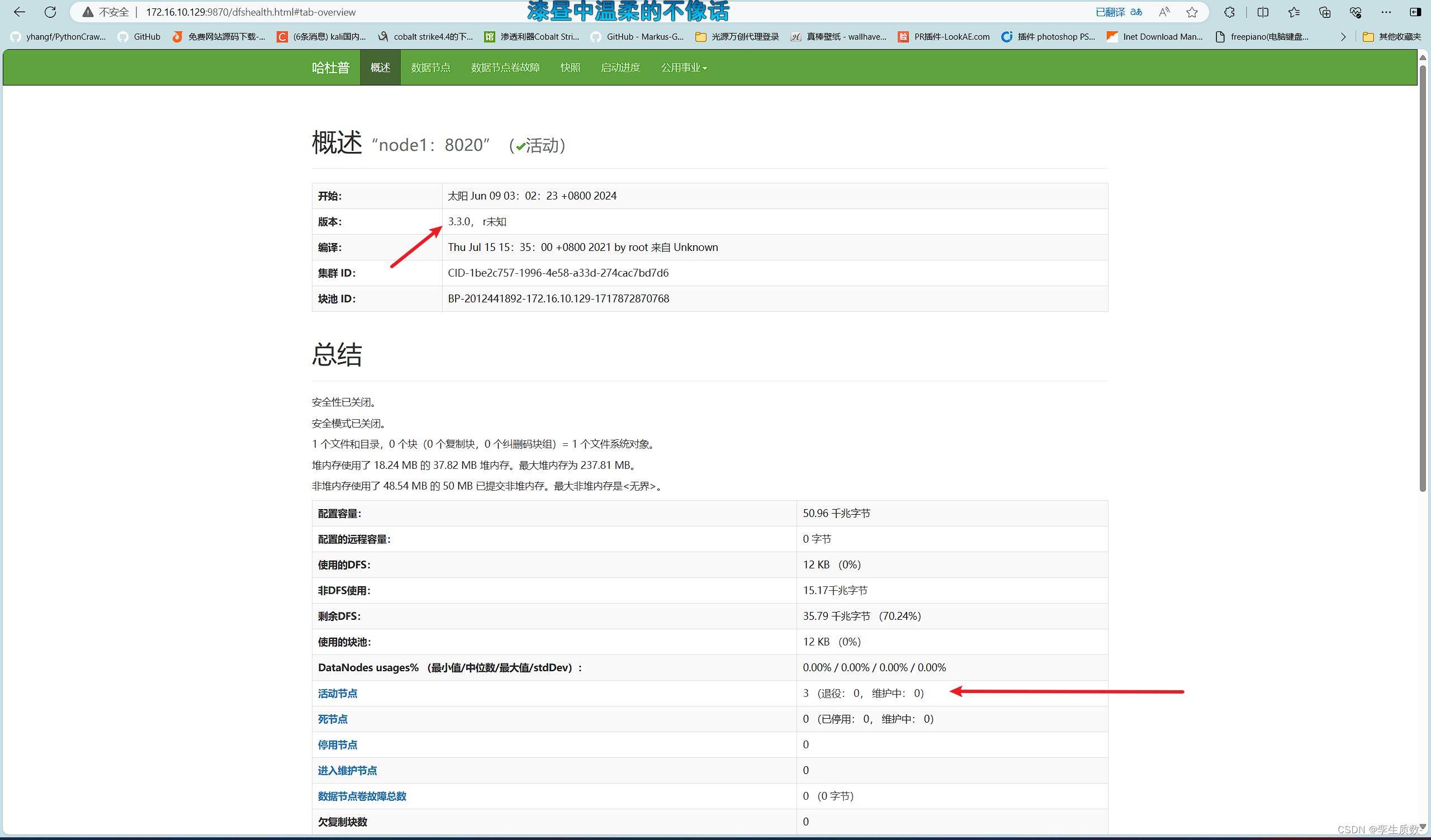This screenshot has height=840, width=1431.
Task: Open the 启动进度 tab
Action: (x=620, y=68)
